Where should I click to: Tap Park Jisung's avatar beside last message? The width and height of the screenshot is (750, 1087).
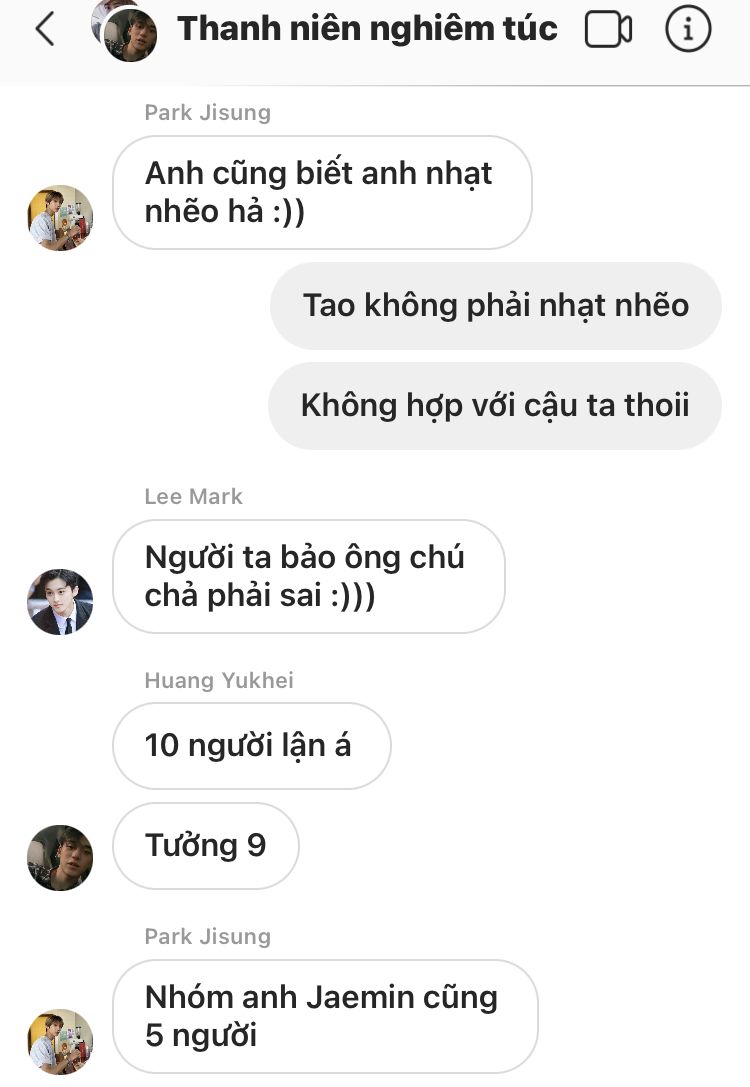60,1041
